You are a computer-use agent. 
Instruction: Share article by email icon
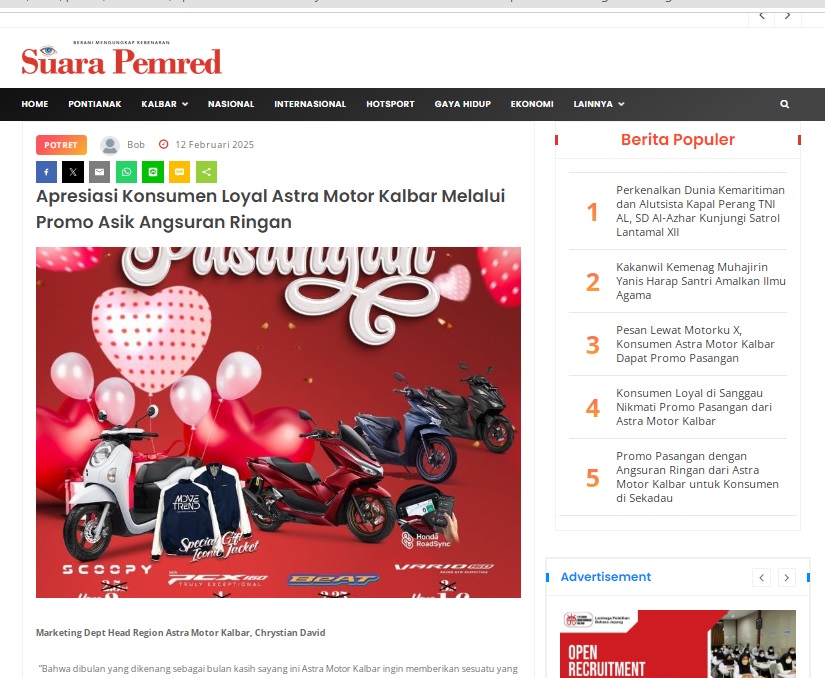coord(99,172)
